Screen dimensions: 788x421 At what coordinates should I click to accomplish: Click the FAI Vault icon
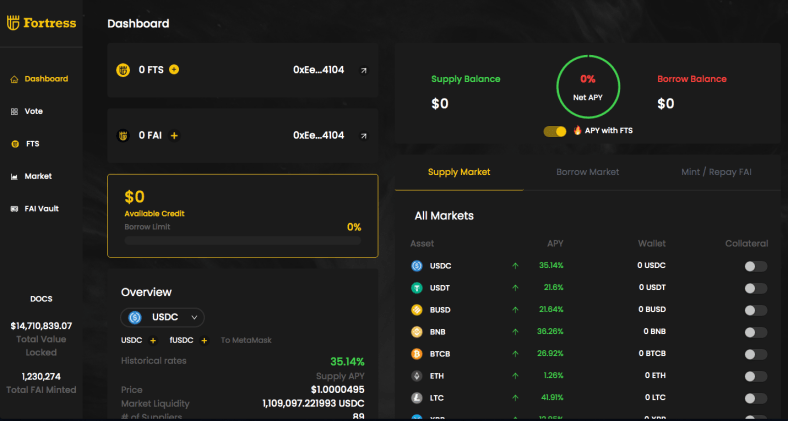pos(14,209)
